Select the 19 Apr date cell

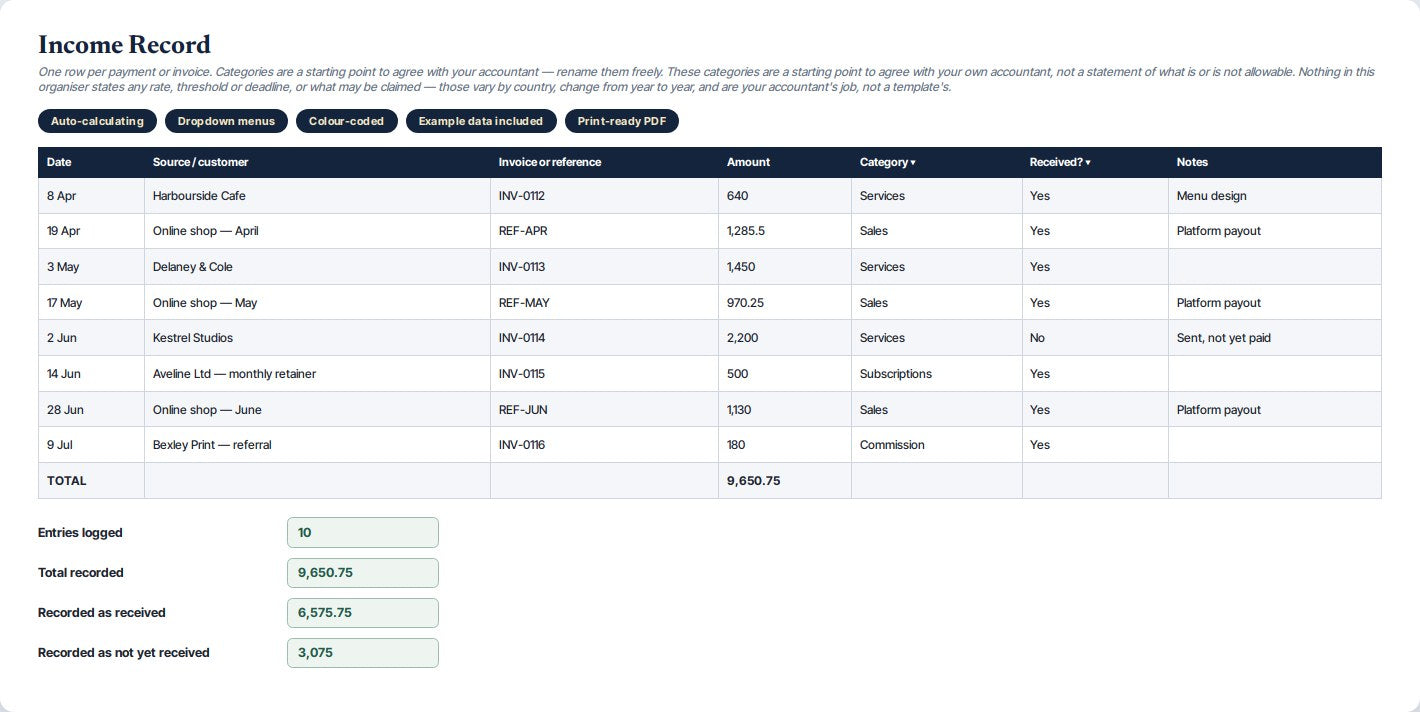pos(91,231)
